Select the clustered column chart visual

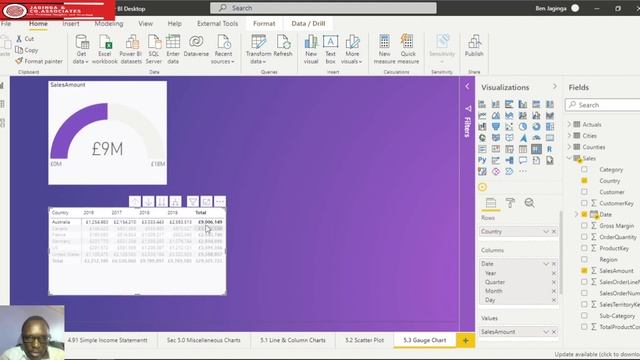pos(523,104)
